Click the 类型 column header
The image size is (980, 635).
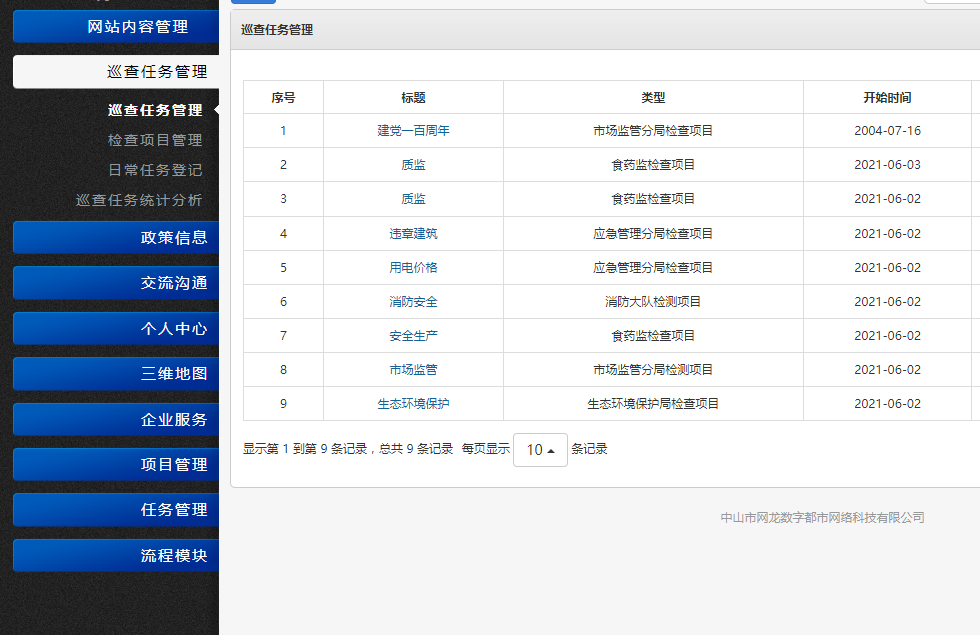tap(653, 98)
